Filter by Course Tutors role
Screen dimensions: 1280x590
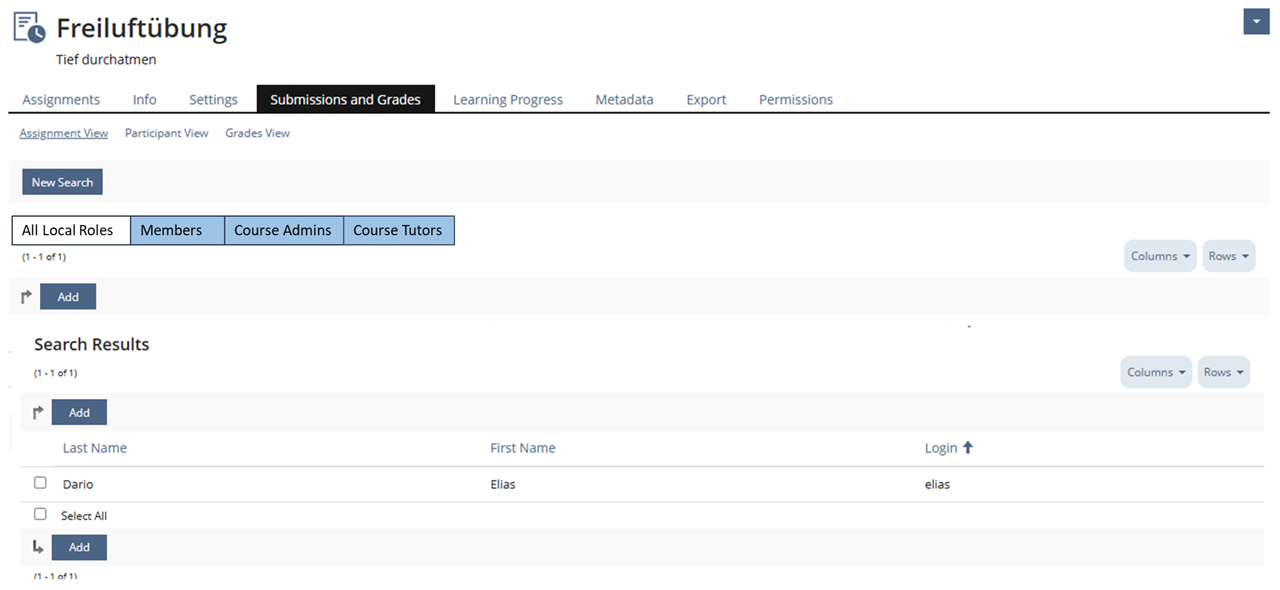pos(398,231)
